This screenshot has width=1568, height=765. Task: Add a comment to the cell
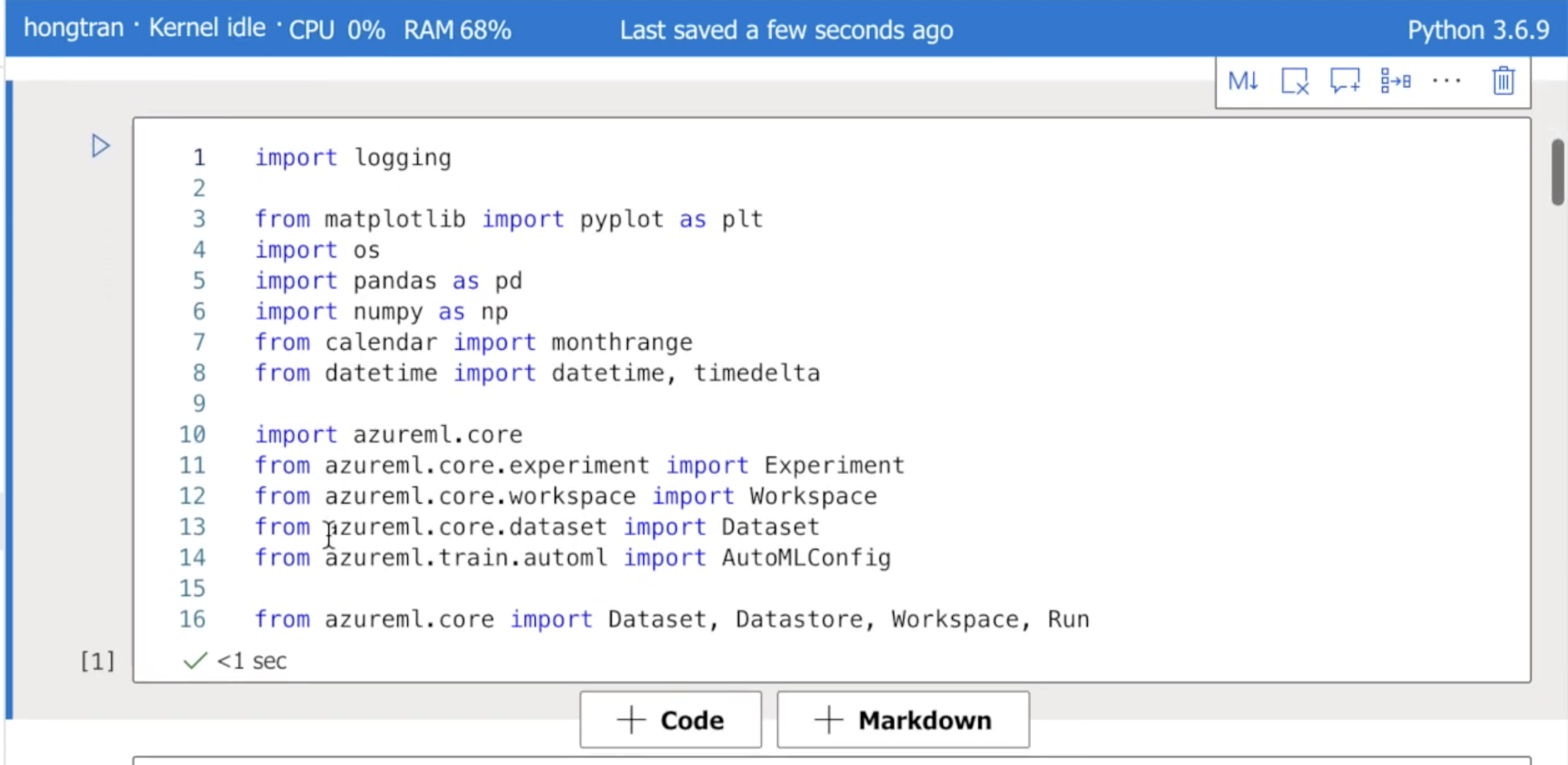[x=1345, y=80]
